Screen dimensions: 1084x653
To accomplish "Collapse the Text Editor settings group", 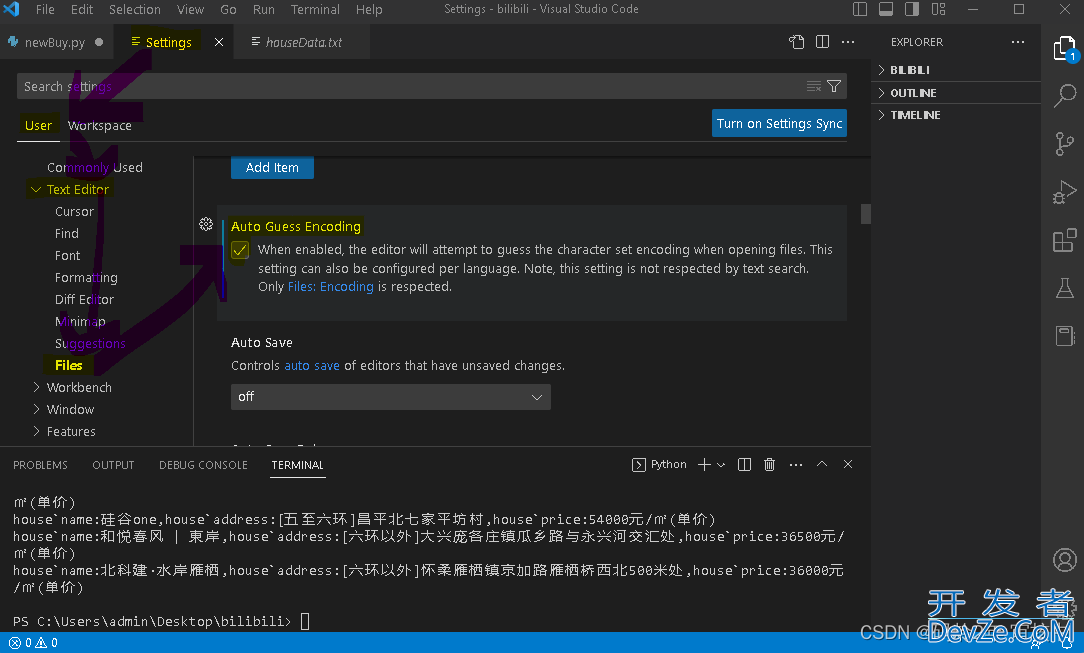I will tap(36, 189).
